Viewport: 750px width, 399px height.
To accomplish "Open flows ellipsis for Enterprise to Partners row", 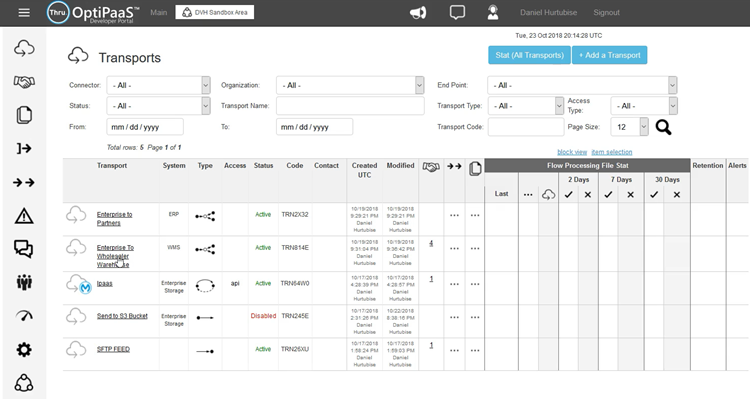I will coord(454,215).
